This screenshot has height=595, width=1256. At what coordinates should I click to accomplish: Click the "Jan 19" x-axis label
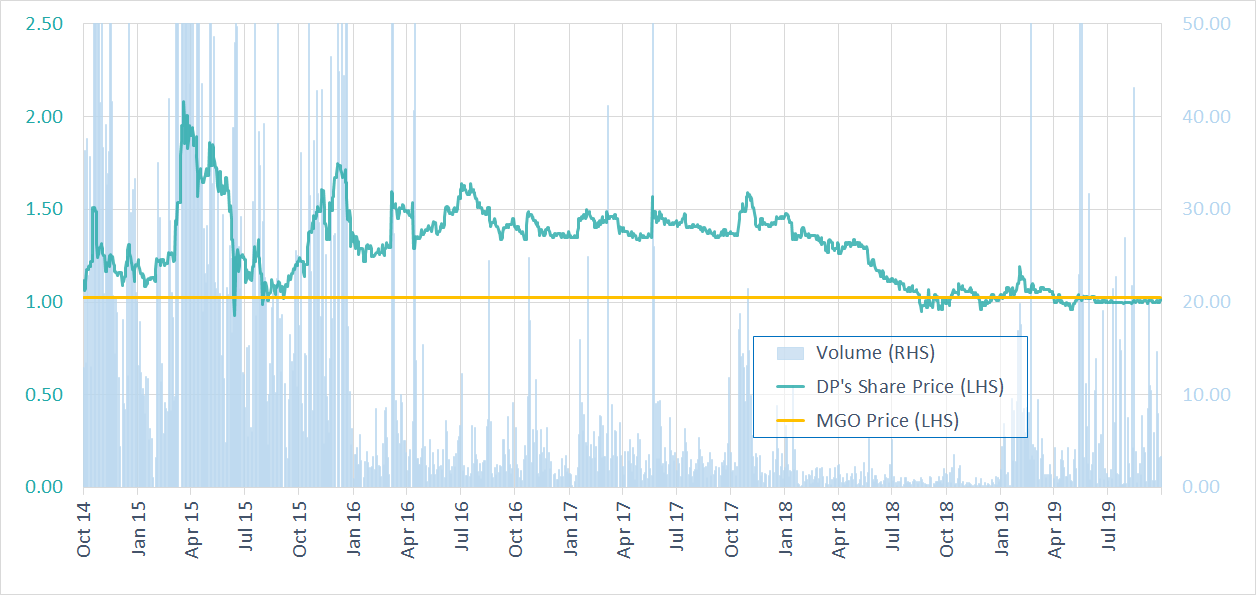pos(1001,531)
